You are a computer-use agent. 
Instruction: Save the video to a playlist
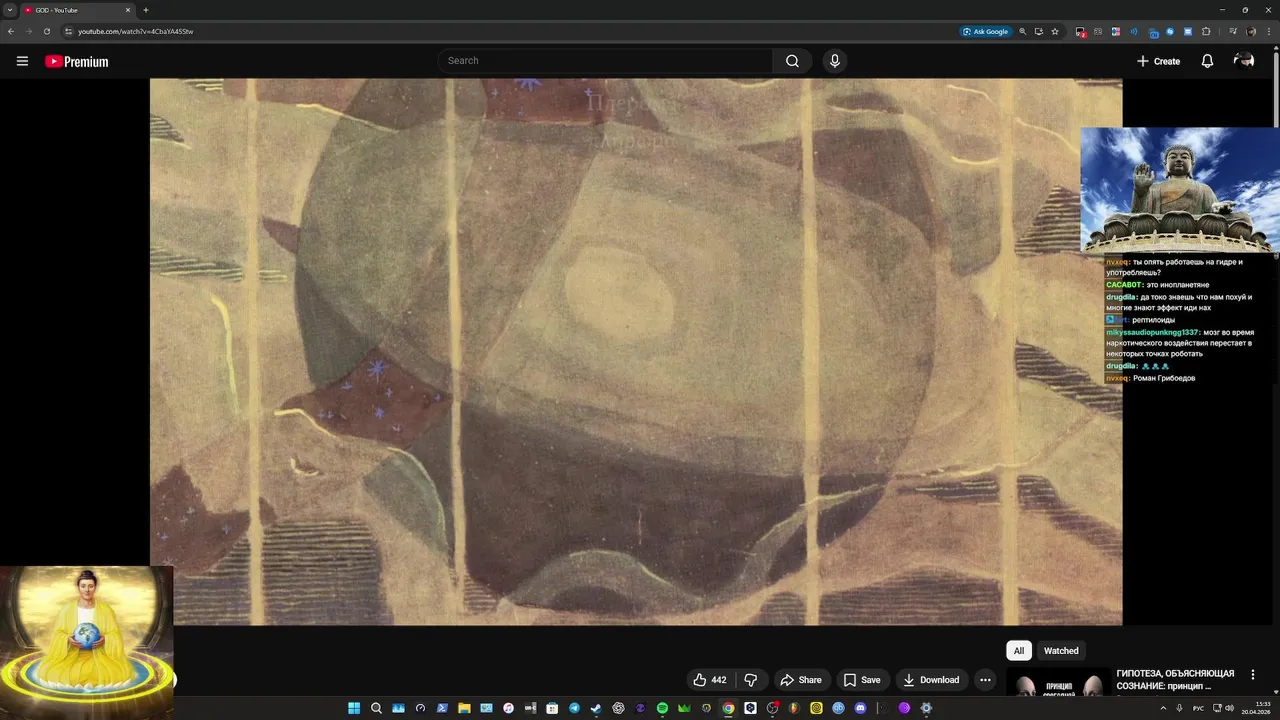coord(861,680)
